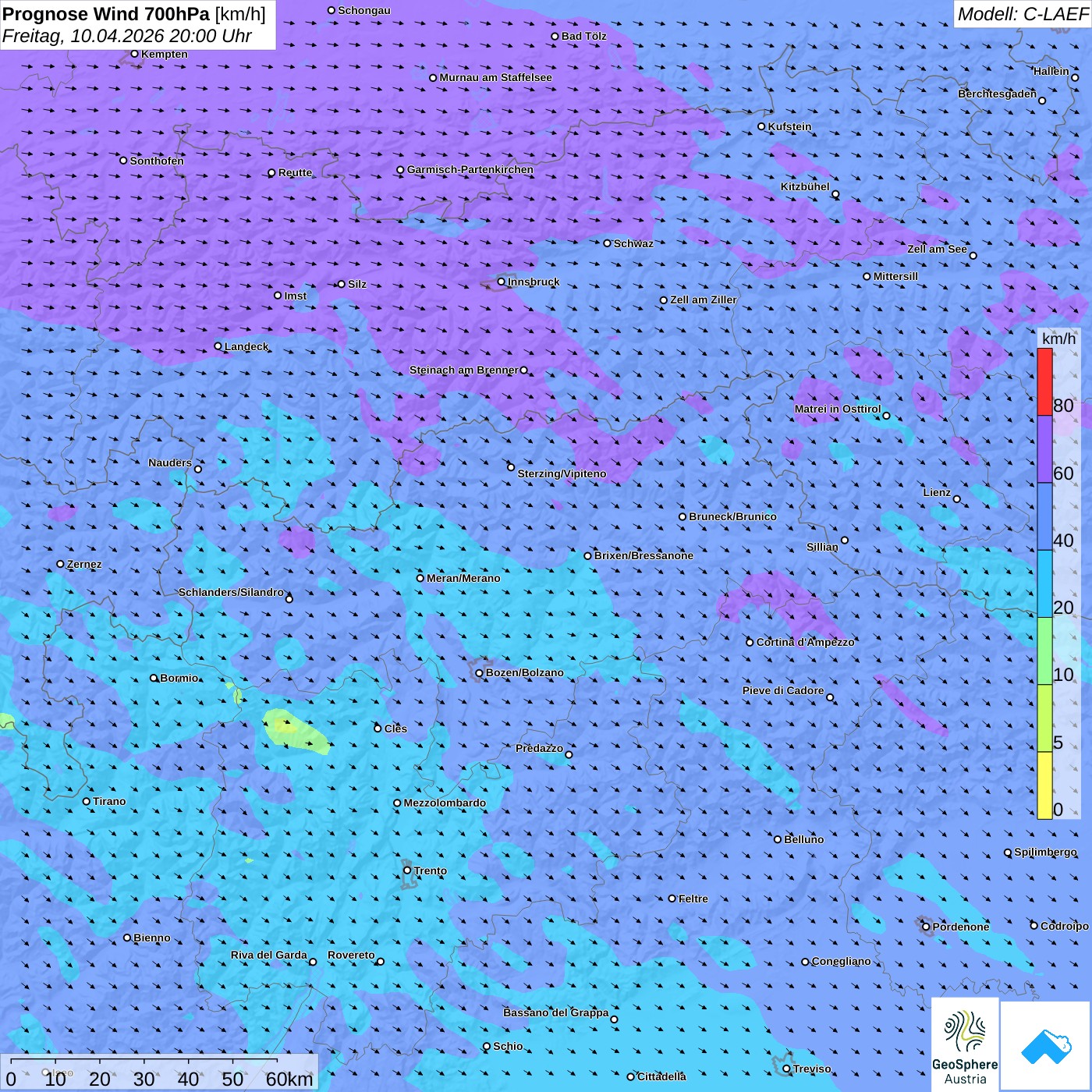1092x1092 pixels.
Task: Click the Pordenone label
Action: pyautogui.click(x=961, y=927)
